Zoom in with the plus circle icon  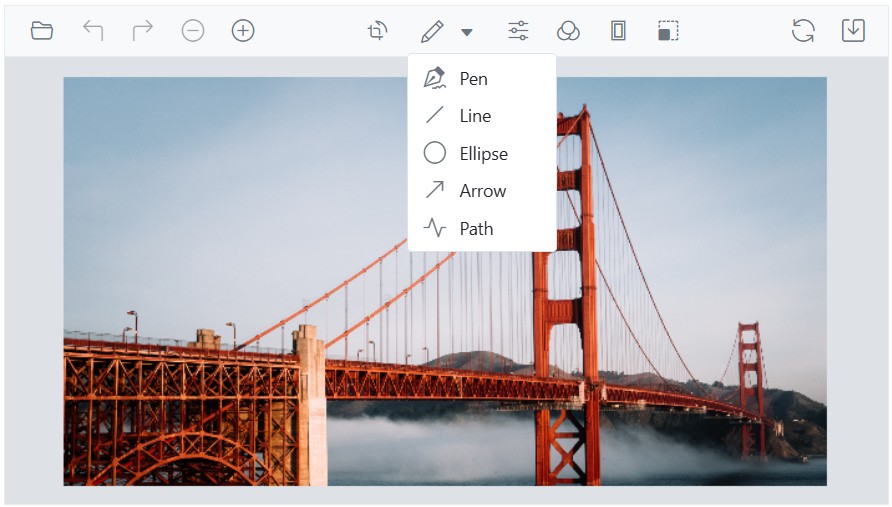(243, 31)
